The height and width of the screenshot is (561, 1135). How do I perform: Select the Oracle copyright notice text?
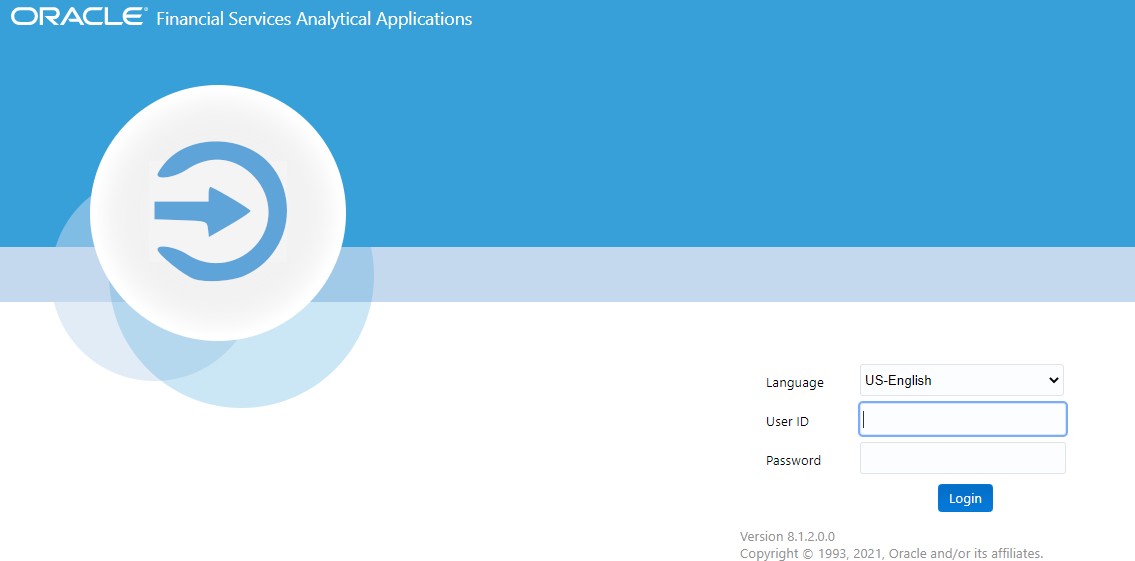pyautogui.click(x=891, y=554)
